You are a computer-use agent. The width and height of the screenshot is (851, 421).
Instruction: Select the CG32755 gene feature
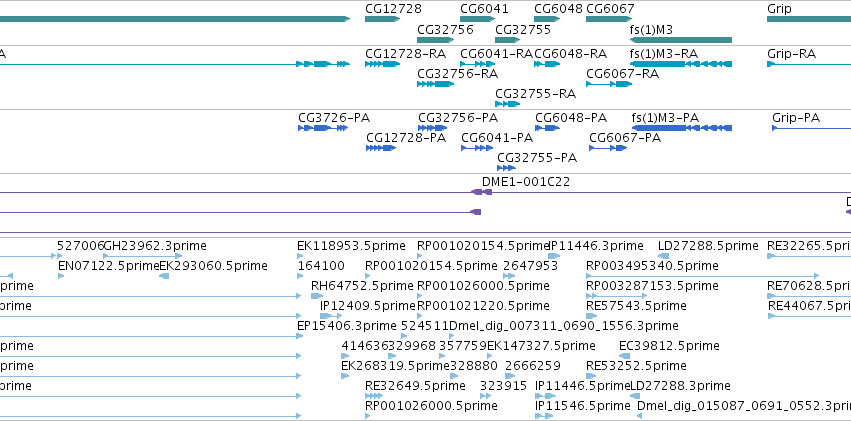click(x=508, y=40)
